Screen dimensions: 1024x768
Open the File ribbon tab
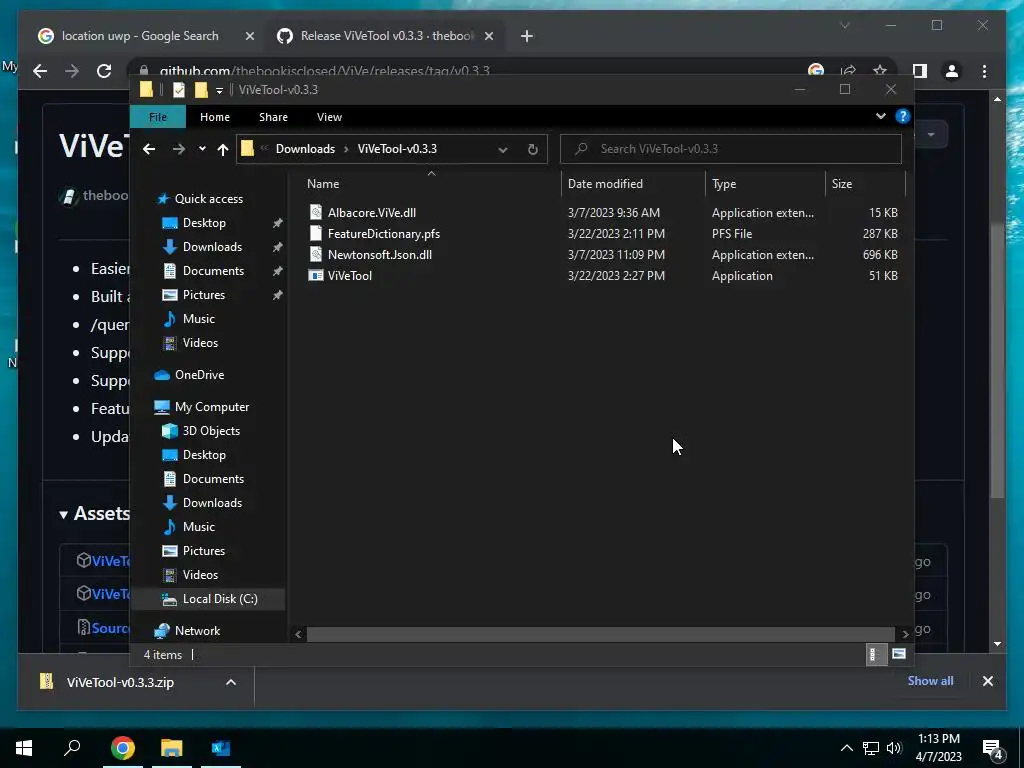[158, 117]
